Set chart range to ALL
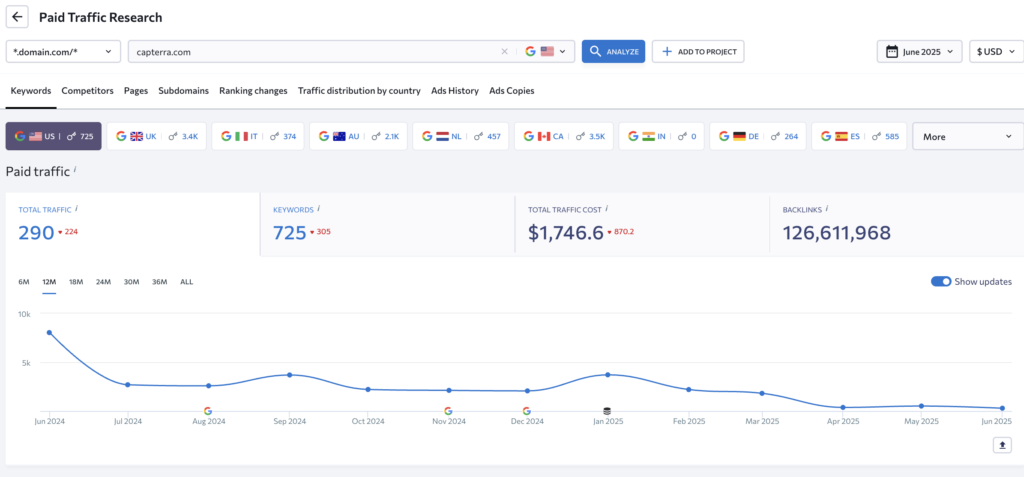1024x477 pixels. [x=187, y=282]
